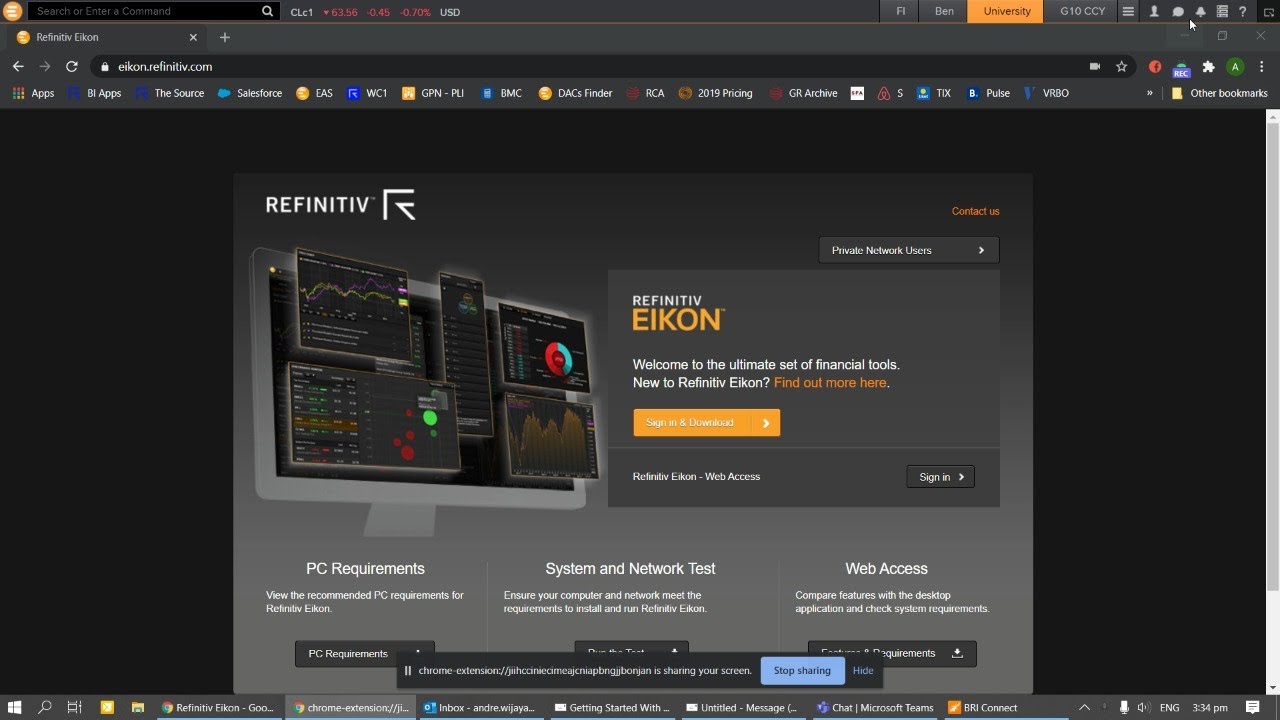Open the Pulse bookmark
This screenshot has width=1280, height=720.
coord(988,93)
